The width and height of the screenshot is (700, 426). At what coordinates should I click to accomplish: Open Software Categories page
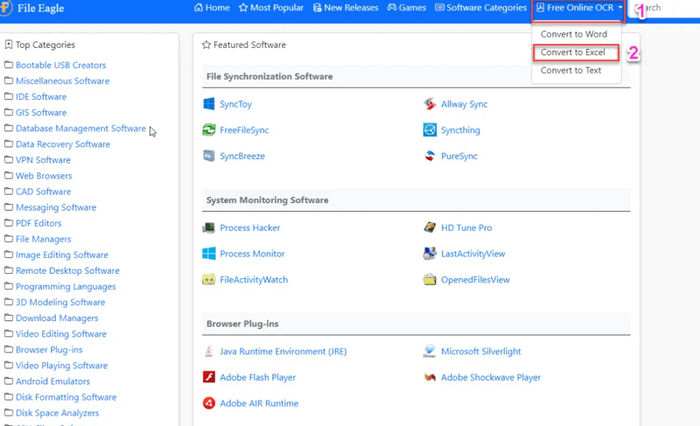click(481, 8)
